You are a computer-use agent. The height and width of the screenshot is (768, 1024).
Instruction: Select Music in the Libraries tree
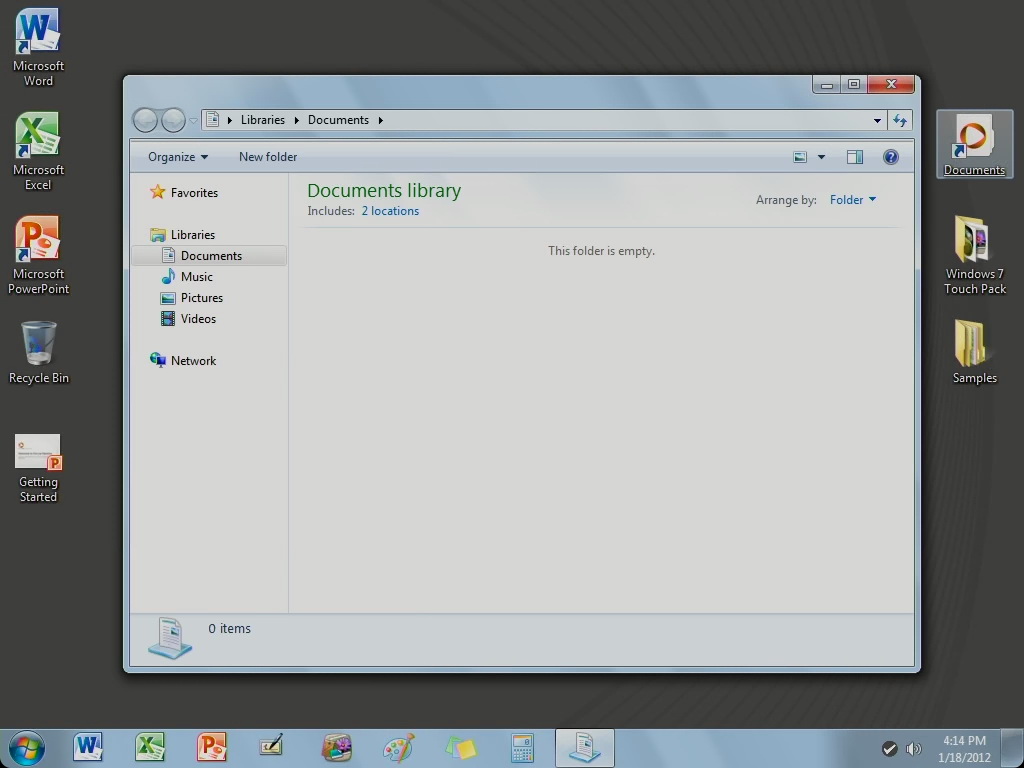(x=196, y=277)
